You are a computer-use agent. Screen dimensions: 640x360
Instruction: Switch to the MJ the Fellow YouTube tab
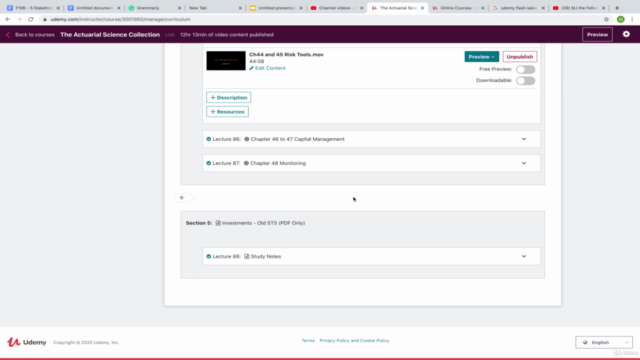[x=580, y=8]
